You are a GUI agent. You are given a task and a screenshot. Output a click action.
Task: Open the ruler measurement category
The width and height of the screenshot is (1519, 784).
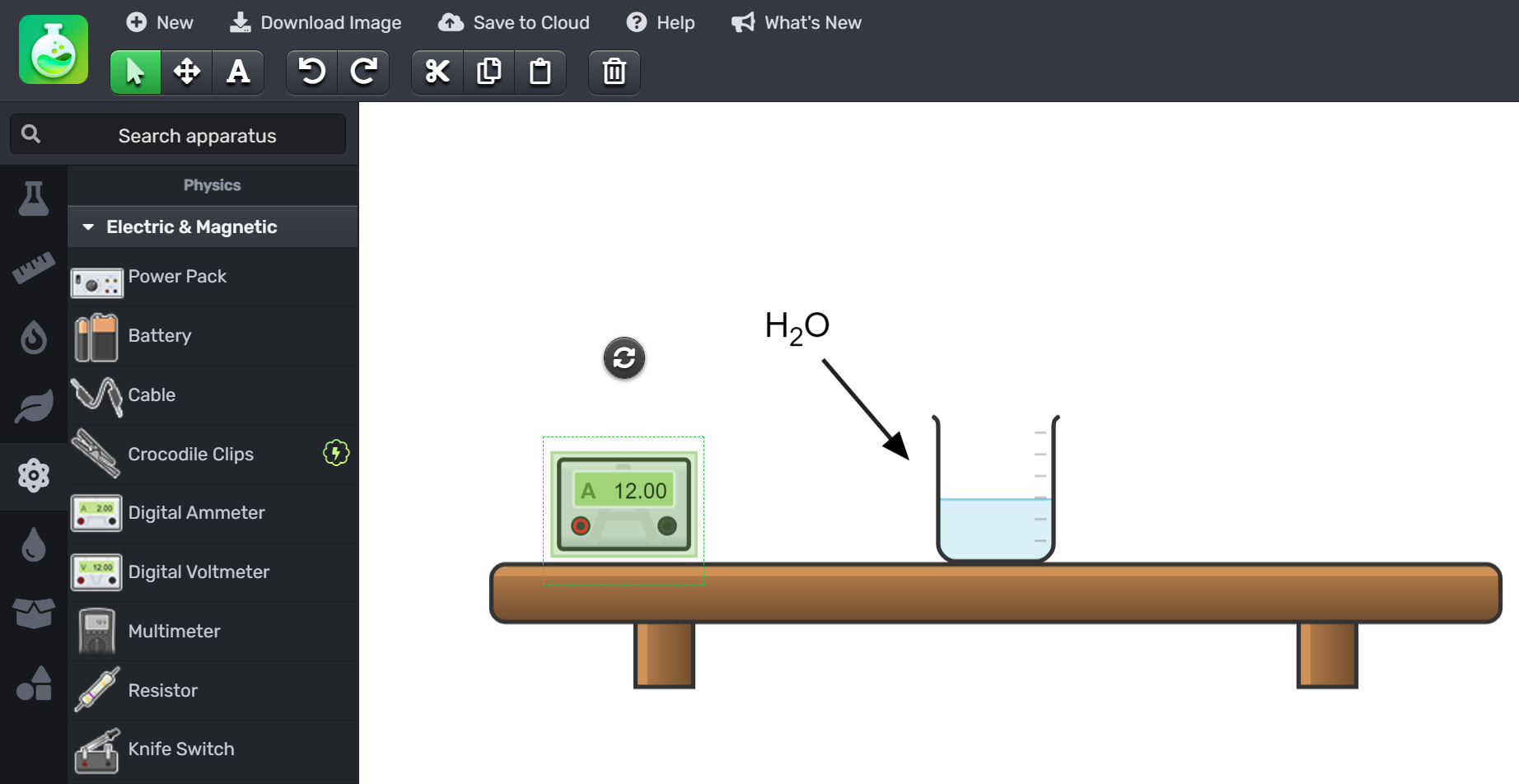[34, 268]
